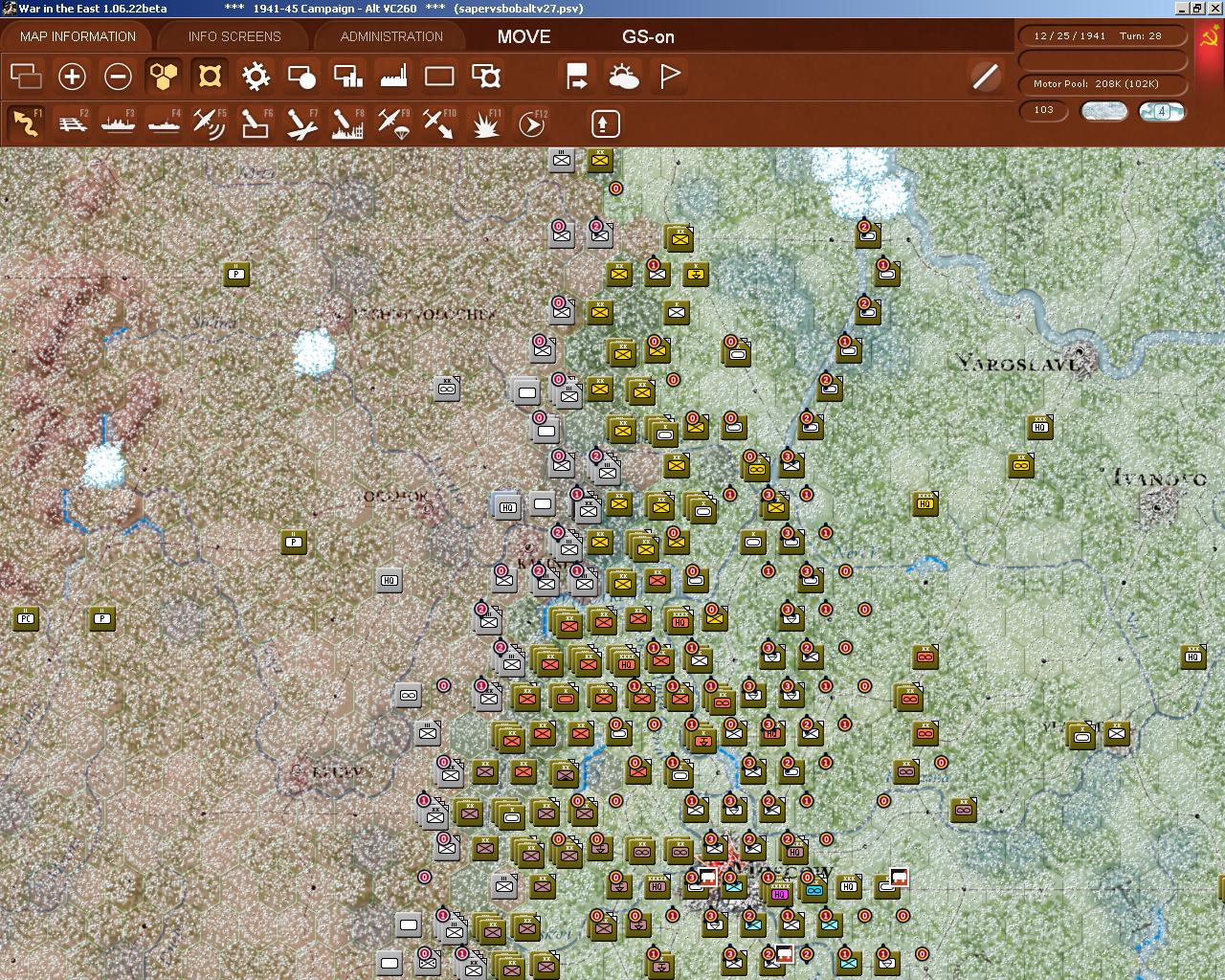
Task: Click the rectangle-with-bars supply overlay icon
Action: coord(347,76)
